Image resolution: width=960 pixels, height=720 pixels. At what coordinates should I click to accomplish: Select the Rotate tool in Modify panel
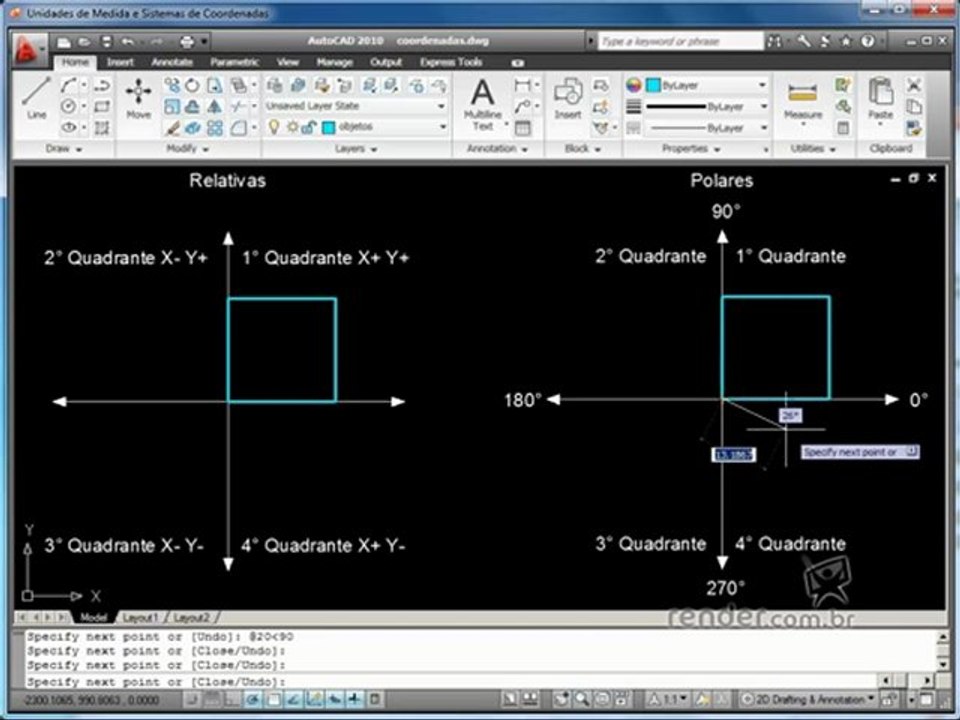tap(192, 85)
